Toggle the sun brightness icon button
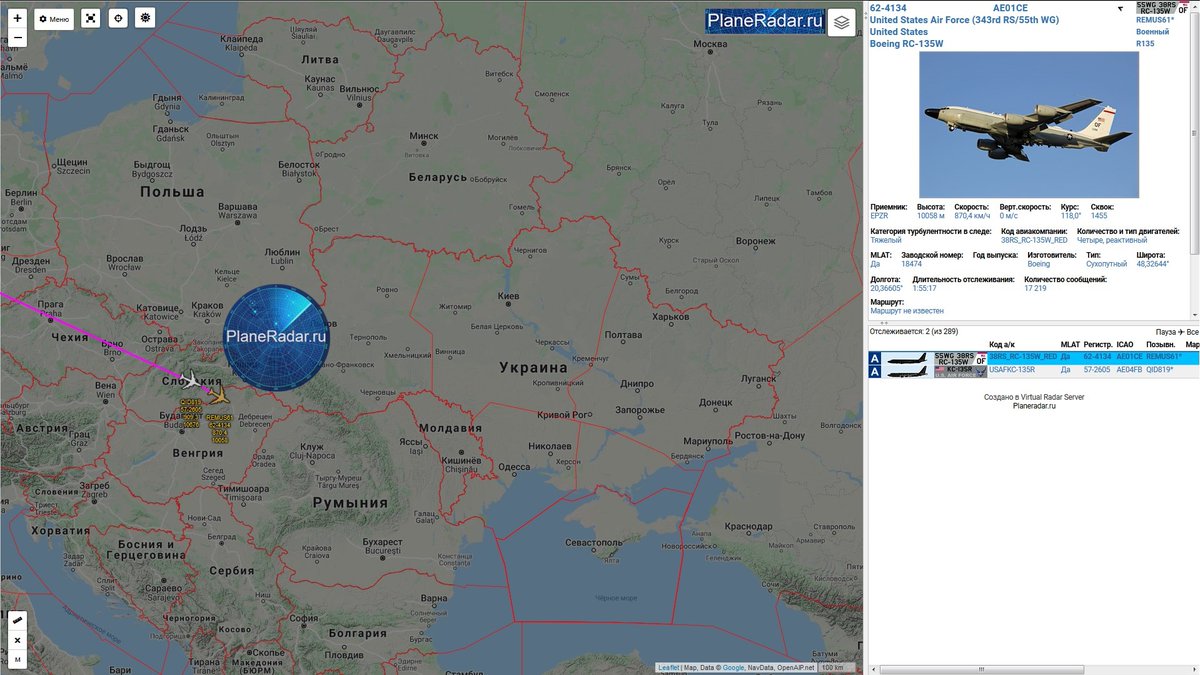 coord(145,18)
